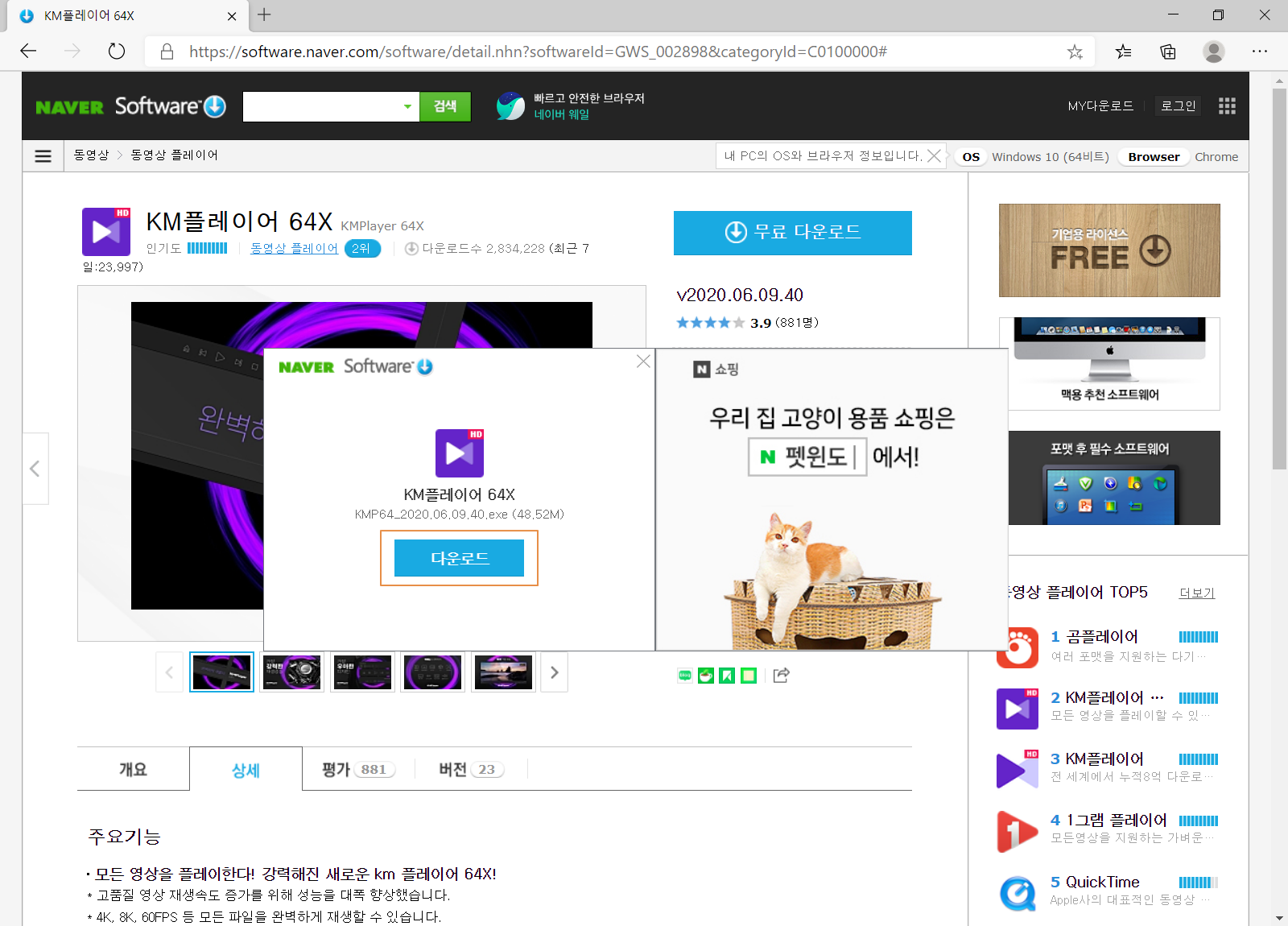Click the 1gram Player icon

(1018, 832)
